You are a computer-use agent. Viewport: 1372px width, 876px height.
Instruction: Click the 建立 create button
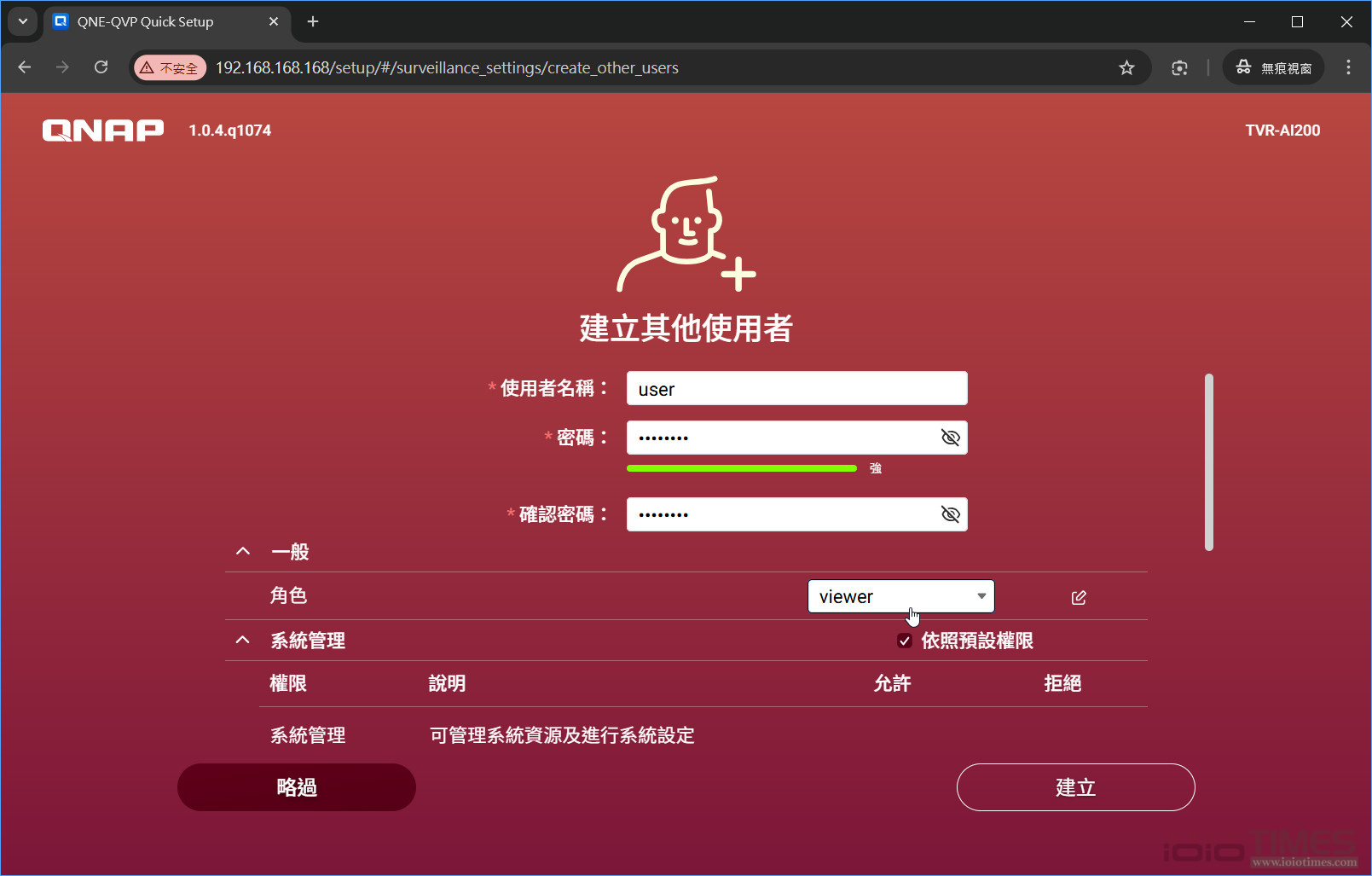[x=1075, y=786]
